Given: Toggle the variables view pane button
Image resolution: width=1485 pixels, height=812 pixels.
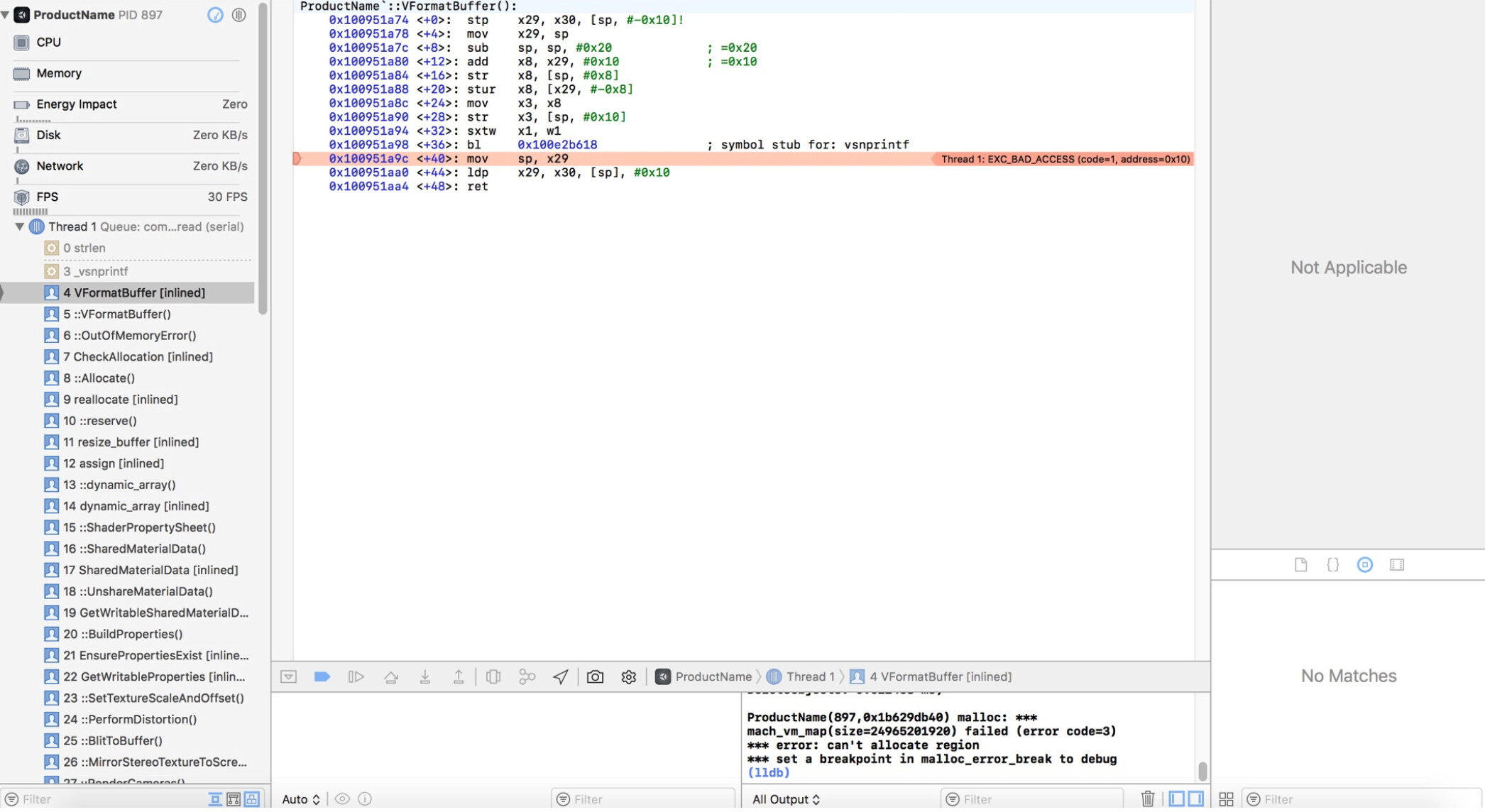Looking at the screenshot, I should coord(1176,799).
